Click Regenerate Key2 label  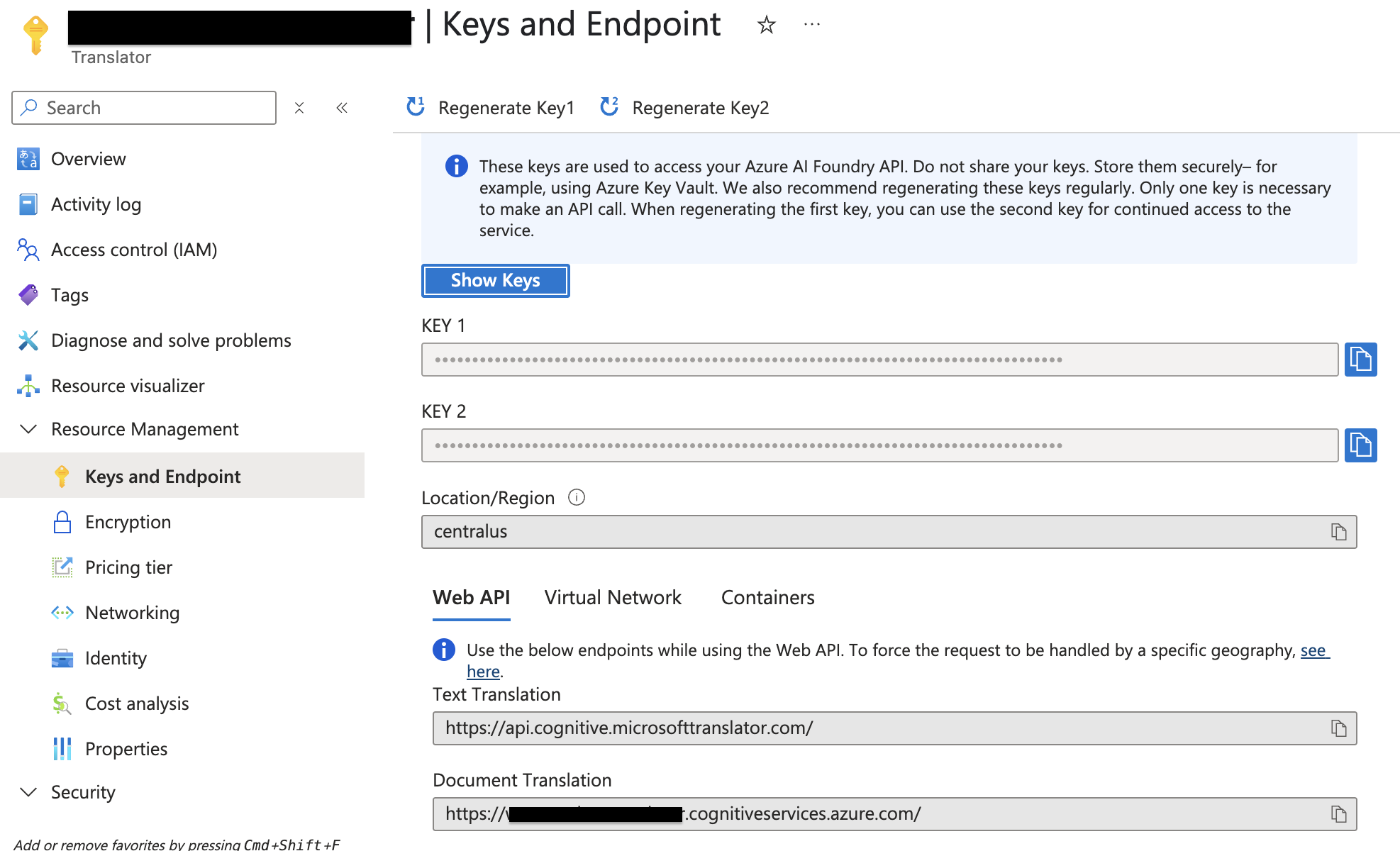(701, 108)
